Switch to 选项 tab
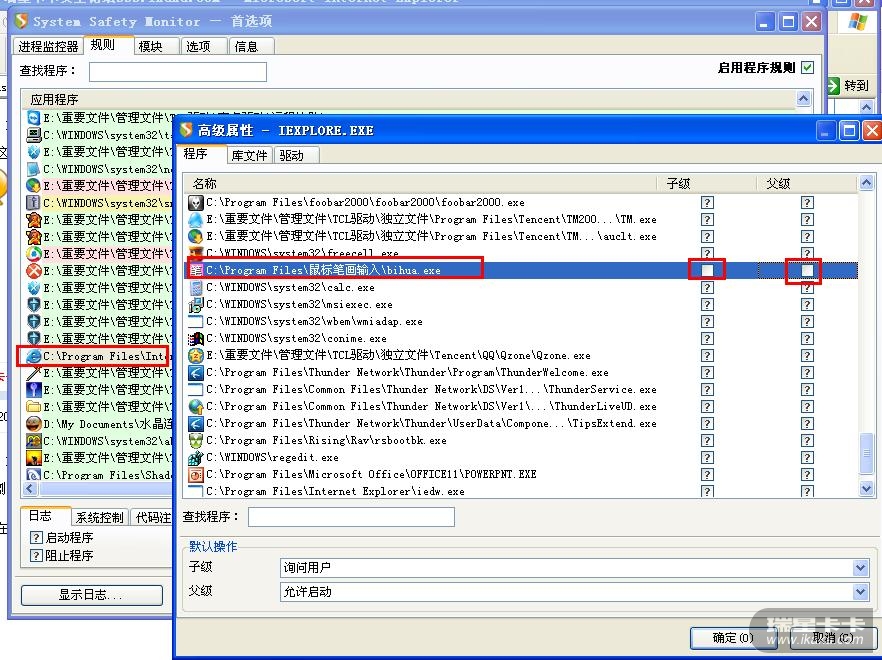 [203, 46]
